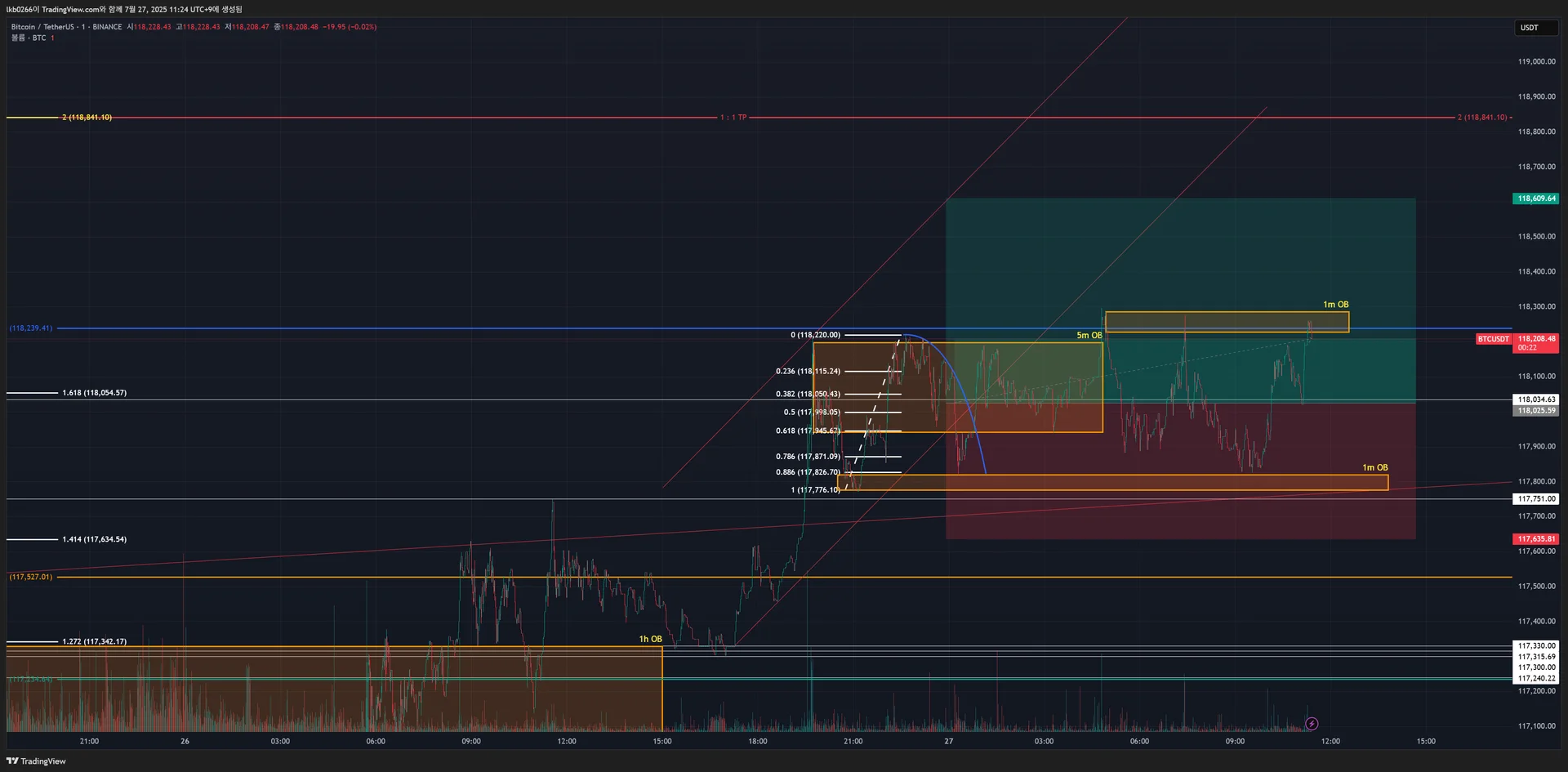Click the 117,330.00 price axis label
Screen dimensions: 1568x772
1536,646
